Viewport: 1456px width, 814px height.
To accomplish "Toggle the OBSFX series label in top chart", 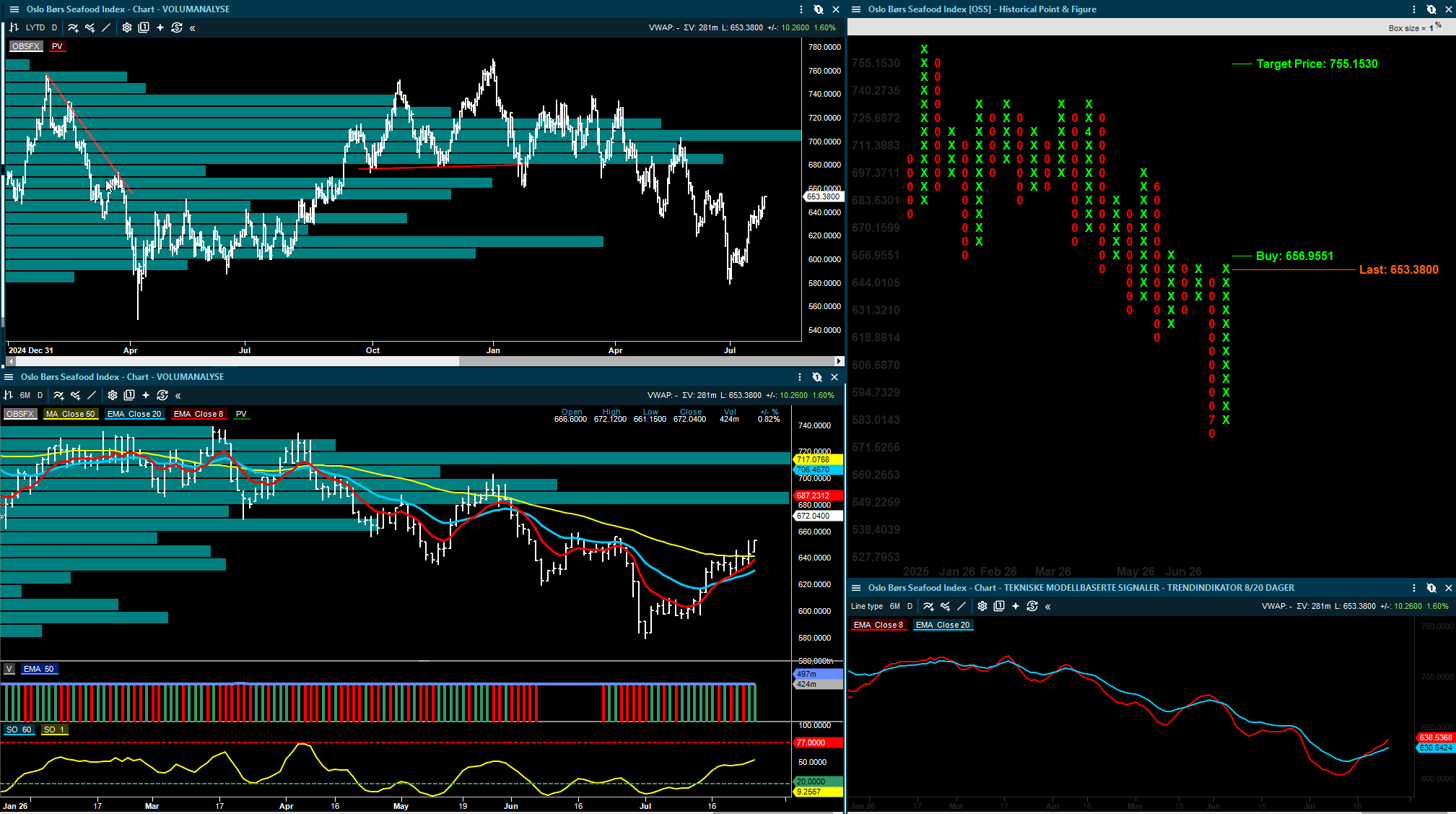I will point(26,46).
